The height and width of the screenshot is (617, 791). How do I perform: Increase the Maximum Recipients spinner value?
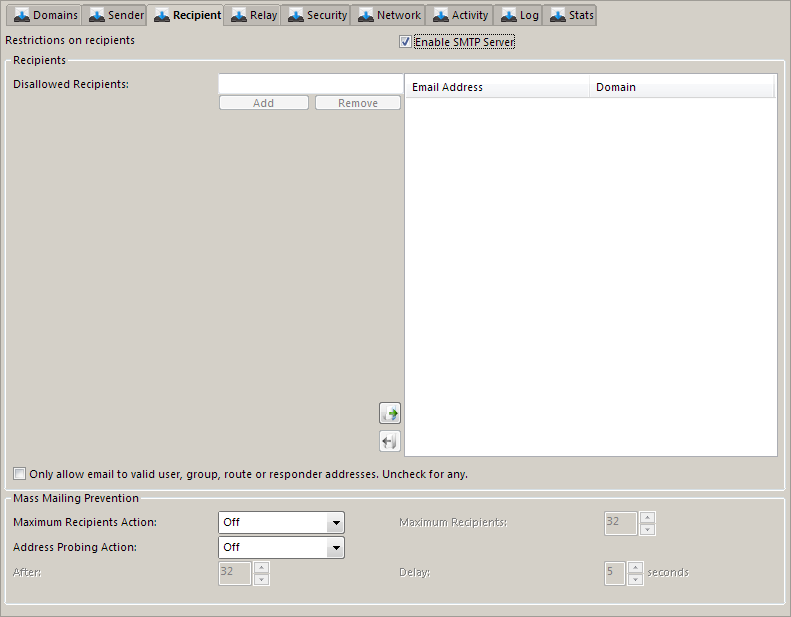tap(647, 517)
